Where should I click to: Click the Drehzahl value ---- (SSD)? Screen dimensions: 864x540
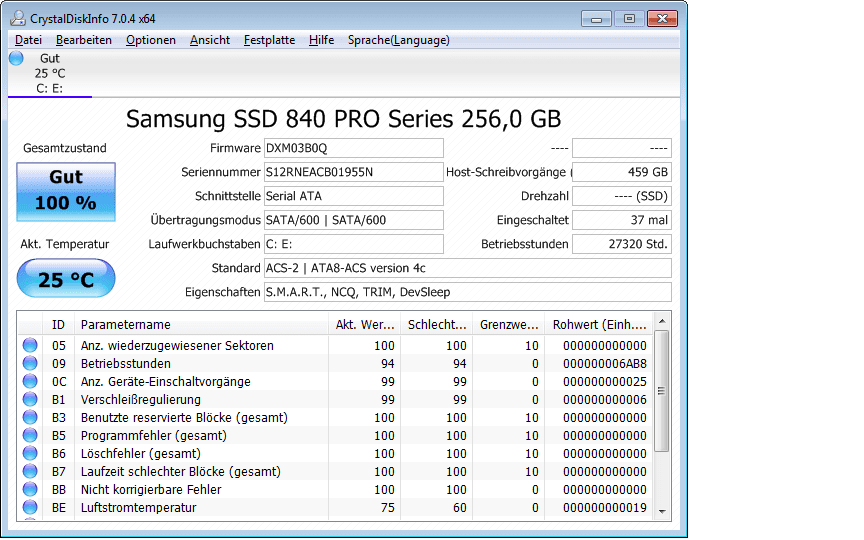622,196
